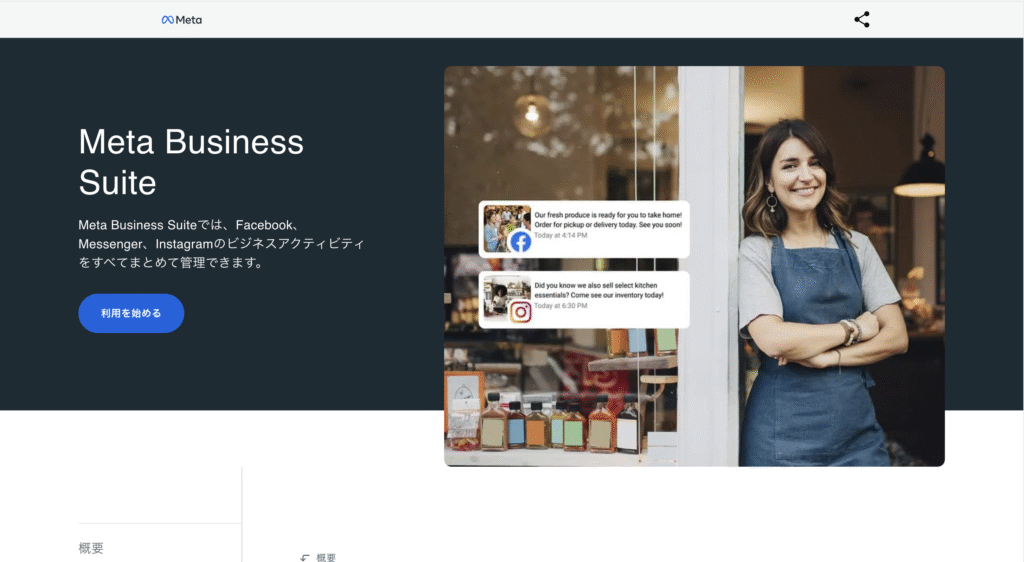Select 概要 in the left sidebar

pyautogui.click(x=91, y=548)
